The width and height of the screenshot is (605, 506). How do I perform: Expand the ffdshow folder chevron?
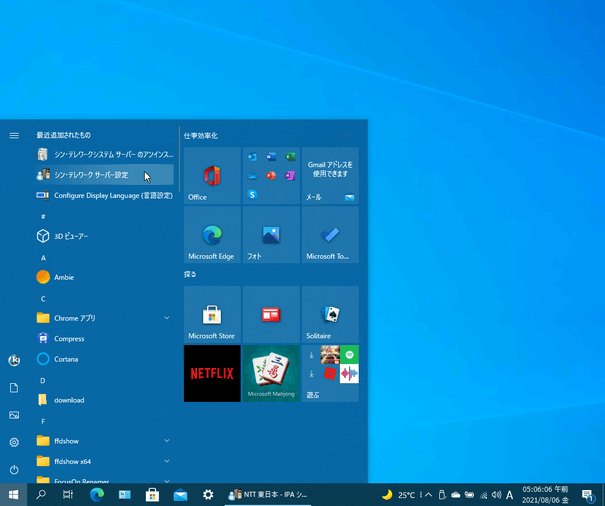coord(167,440)
